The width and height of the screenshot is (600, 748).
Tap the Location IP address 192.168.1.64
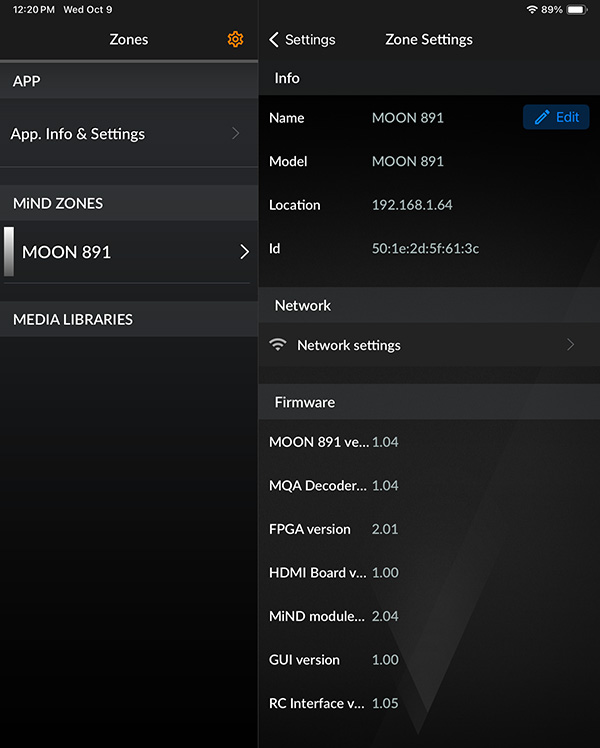click(412, 205)
